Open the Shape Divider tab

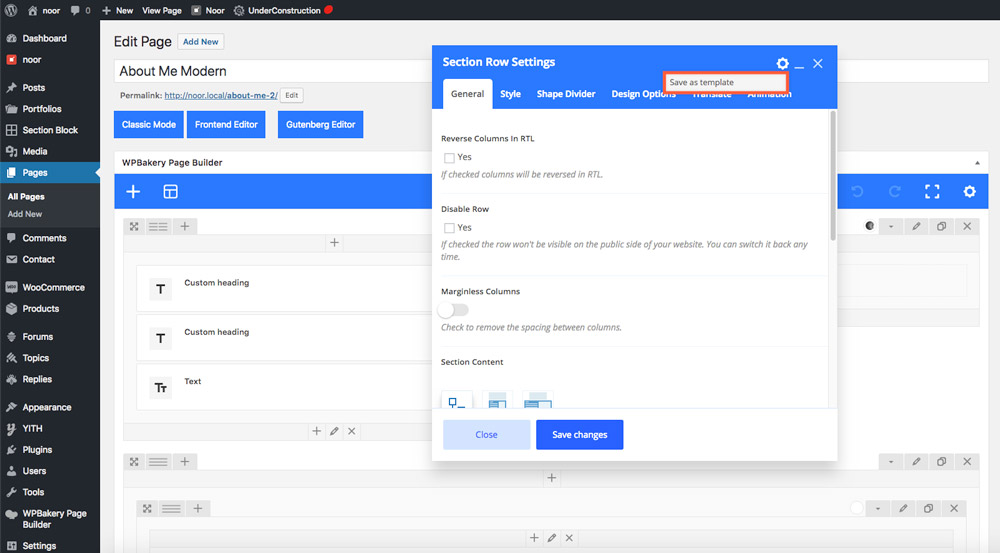point(566,94)
